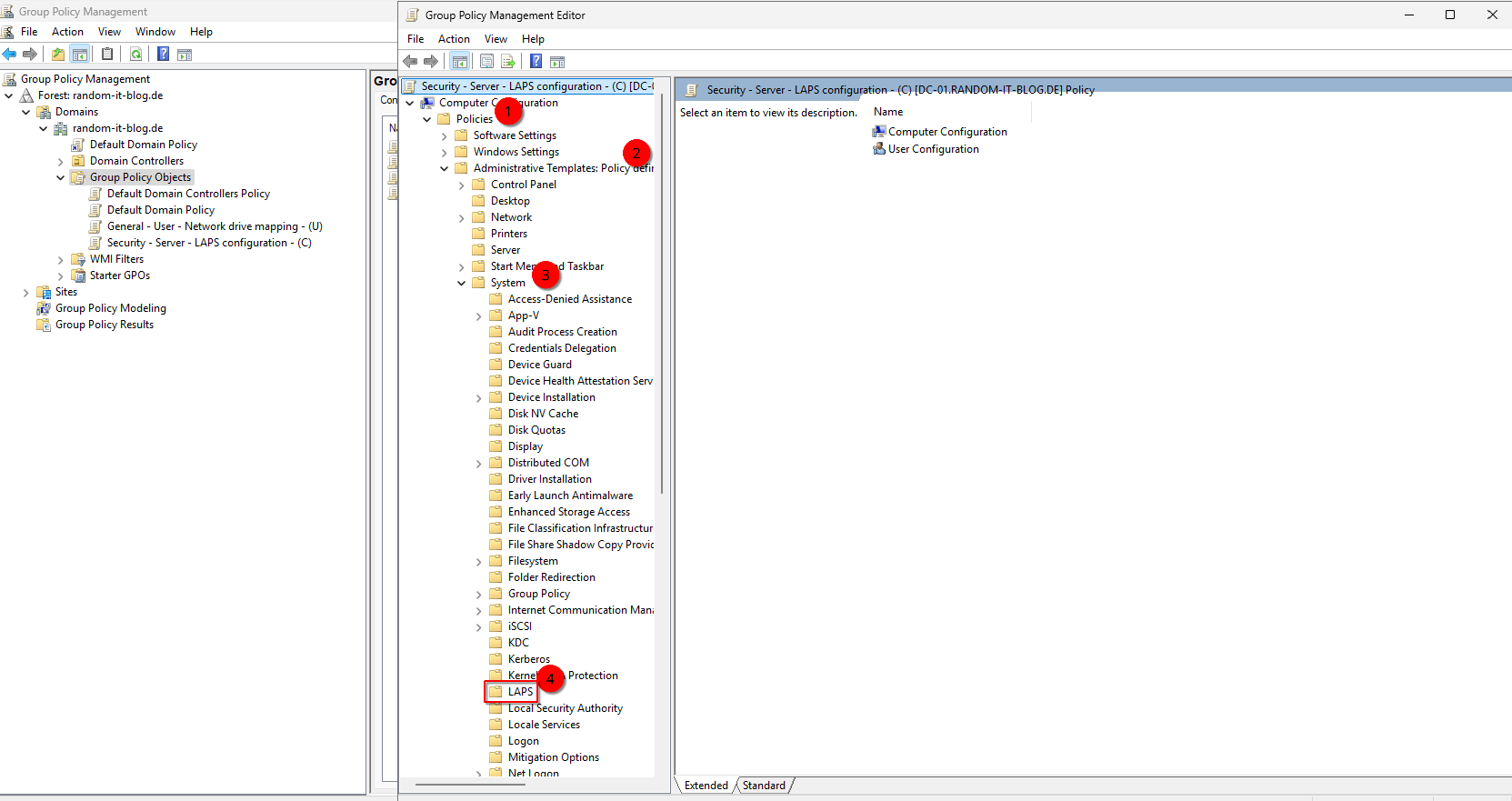Expand the Device Installation folder
1512x801 pixels.
point(479,397)
